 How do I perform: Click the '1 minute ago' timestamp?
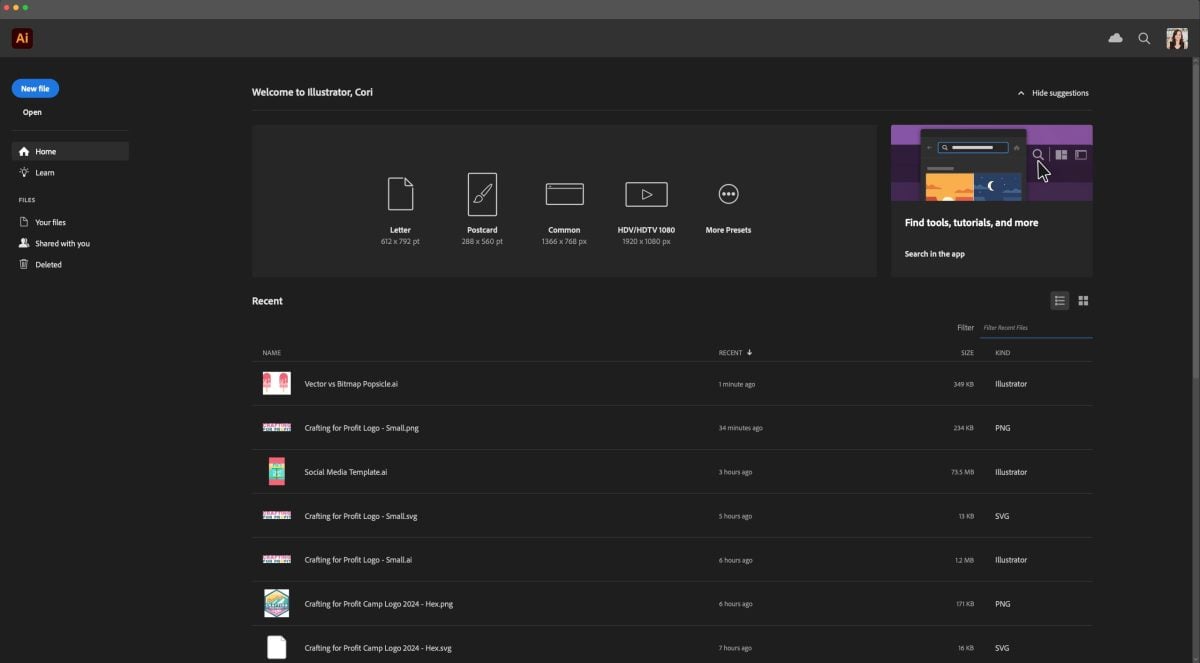coord(737,384)
